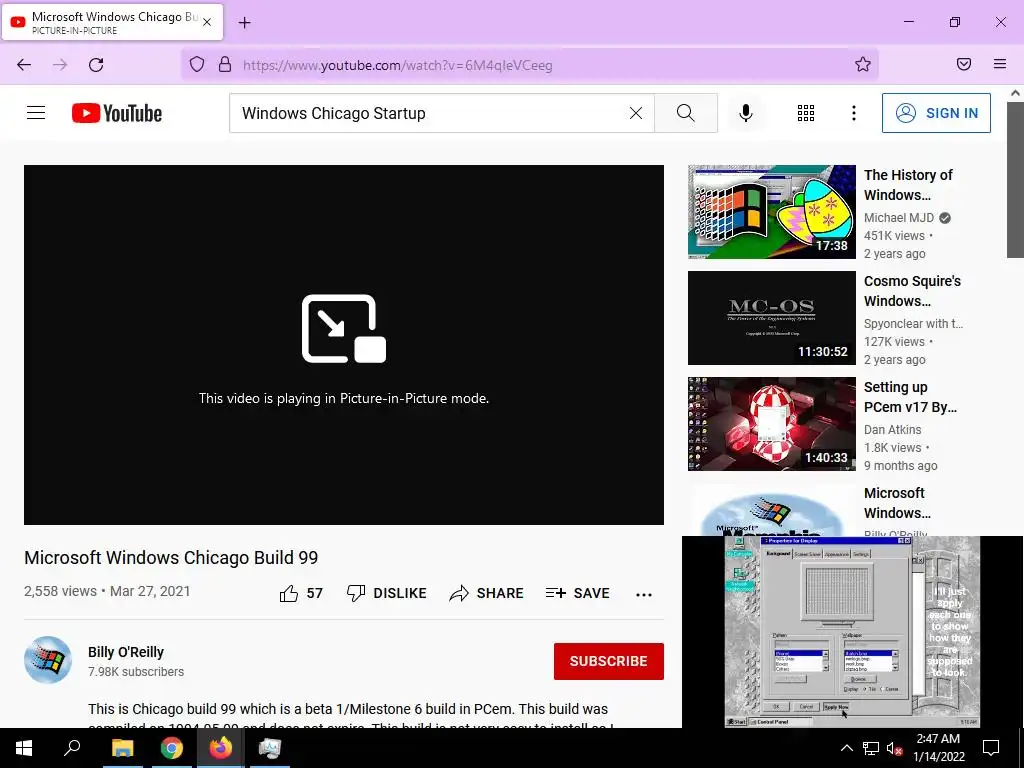
Task: Save the video to a playlist
Action: [x=577, y=593]
